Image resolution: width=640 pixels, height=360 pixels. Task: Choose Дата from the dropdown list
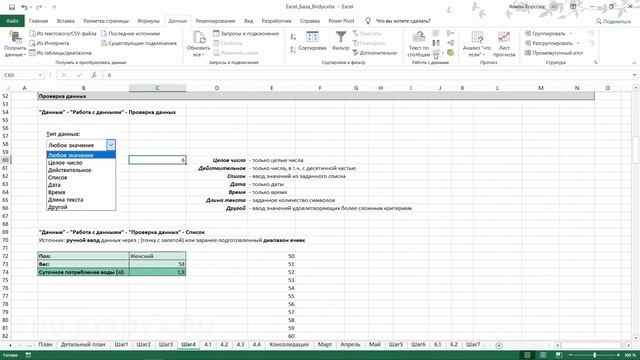point(81,184)
